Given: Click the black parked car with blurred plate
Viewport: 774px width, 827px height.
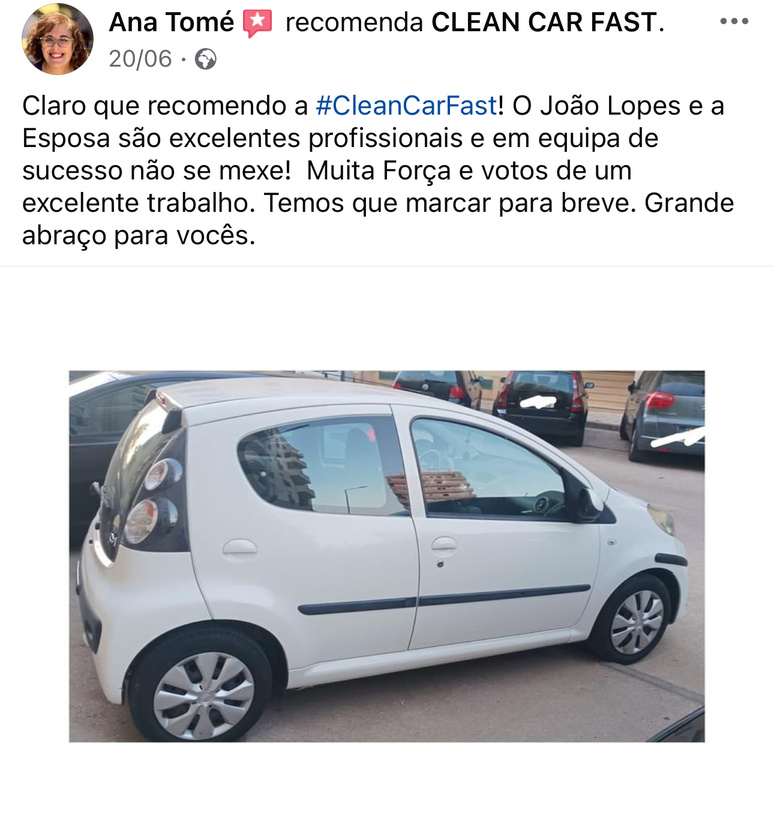Looking at the screenshot, I should 542,407.
